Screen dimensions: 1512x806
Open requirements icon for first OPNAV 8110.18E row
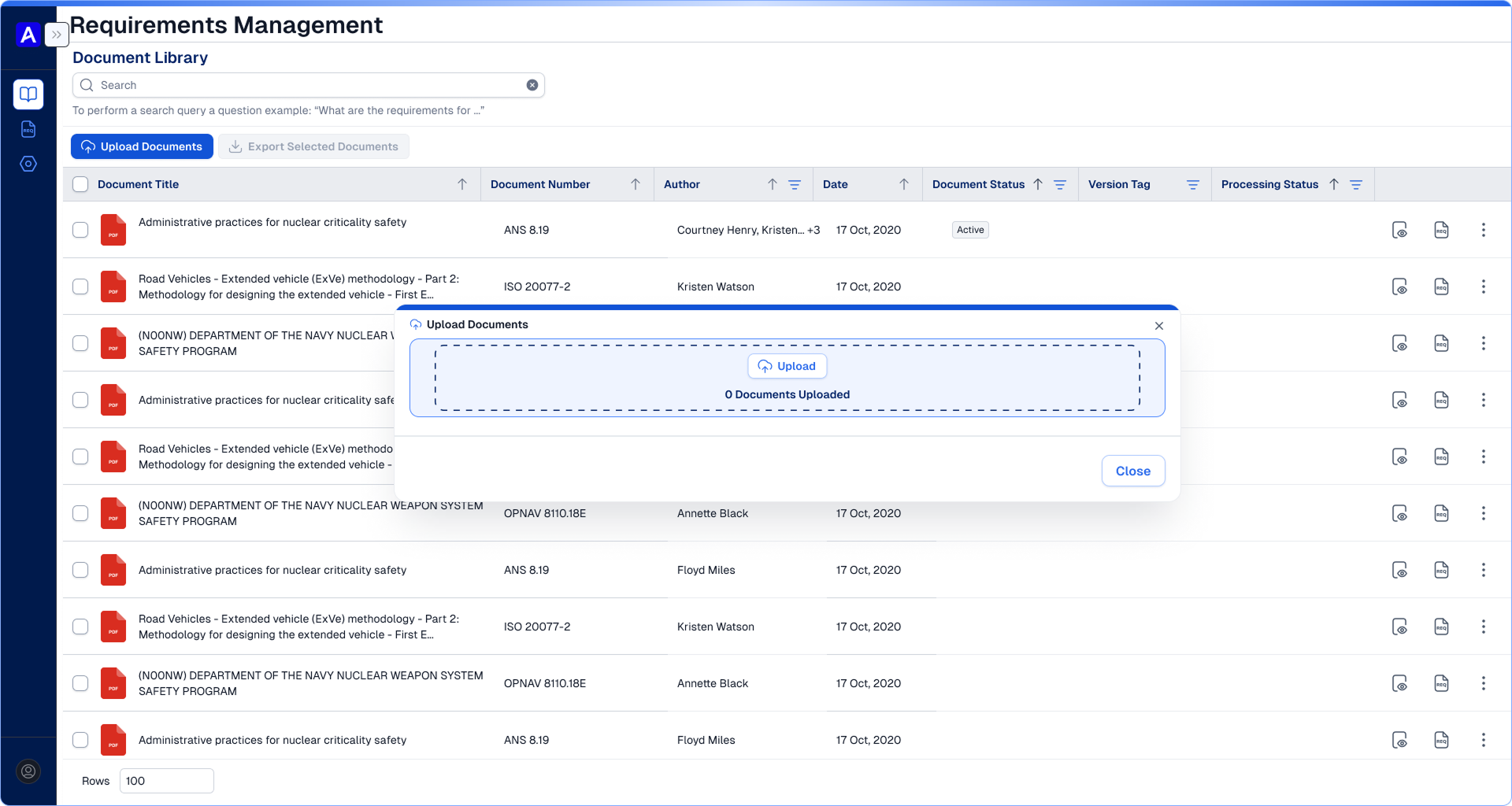coord(1441,513)
